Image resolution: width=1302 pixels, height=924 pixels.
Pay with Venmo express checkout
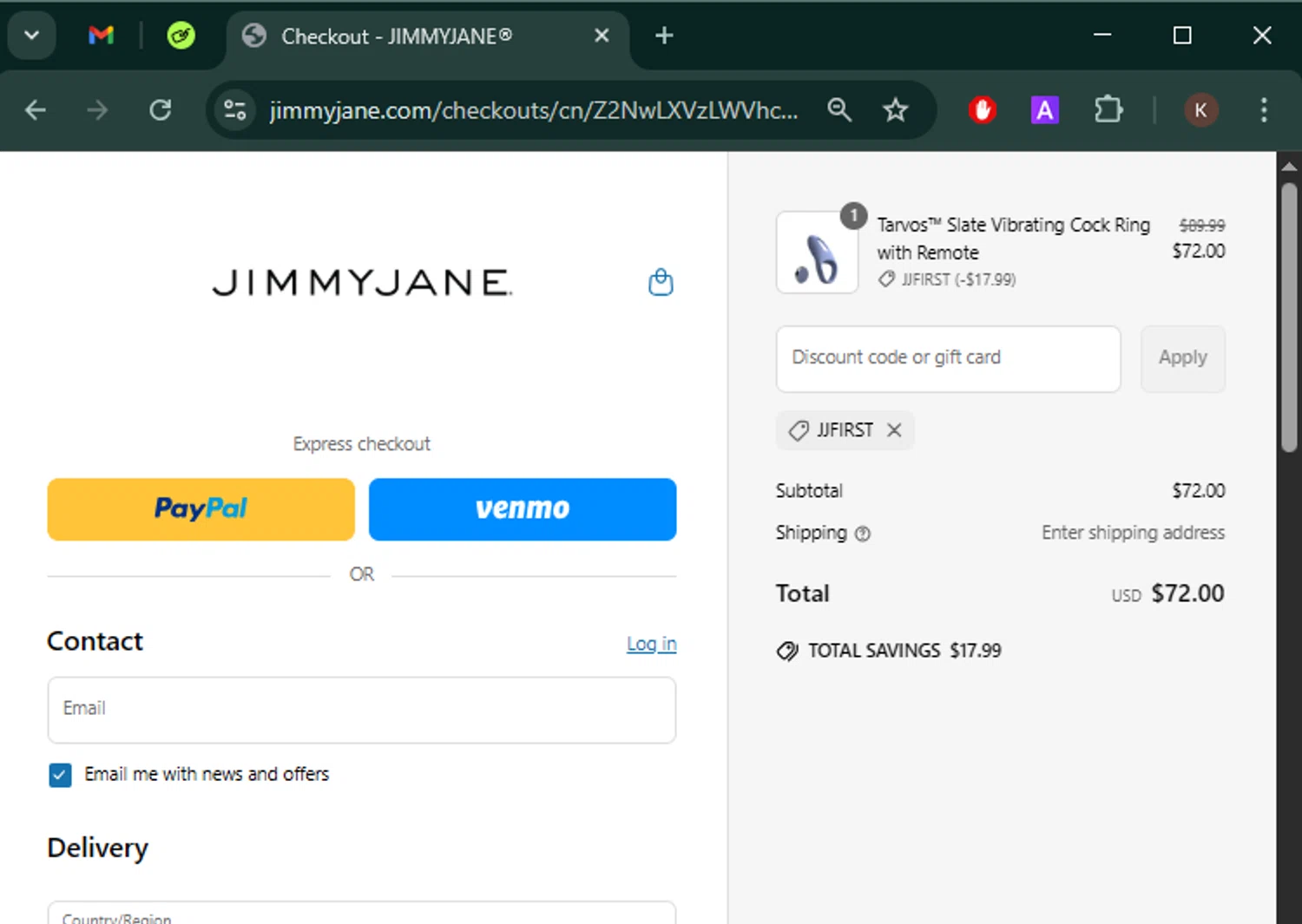tap(523, 509)
